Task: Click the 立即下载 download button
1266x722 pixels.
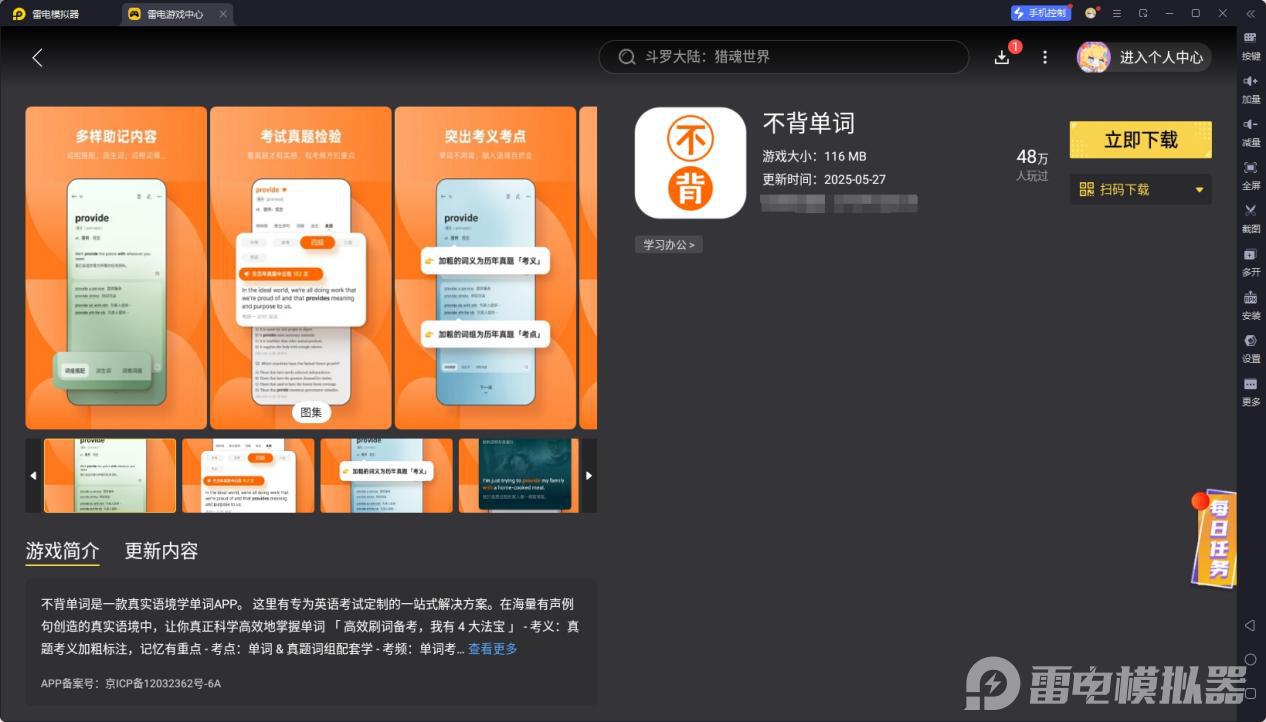Action: pyautogui.click(x=1141, y=140)
